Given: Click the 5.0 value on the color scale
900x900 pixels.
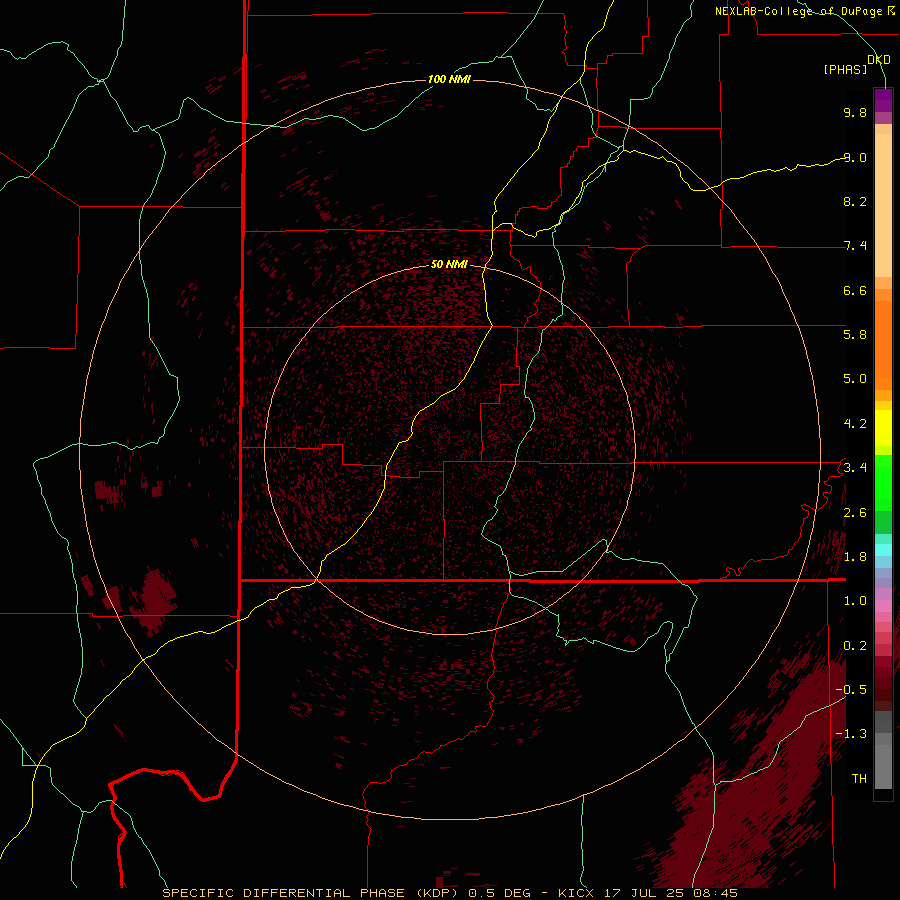Looking at the screenshot, I should click(855, 379).
